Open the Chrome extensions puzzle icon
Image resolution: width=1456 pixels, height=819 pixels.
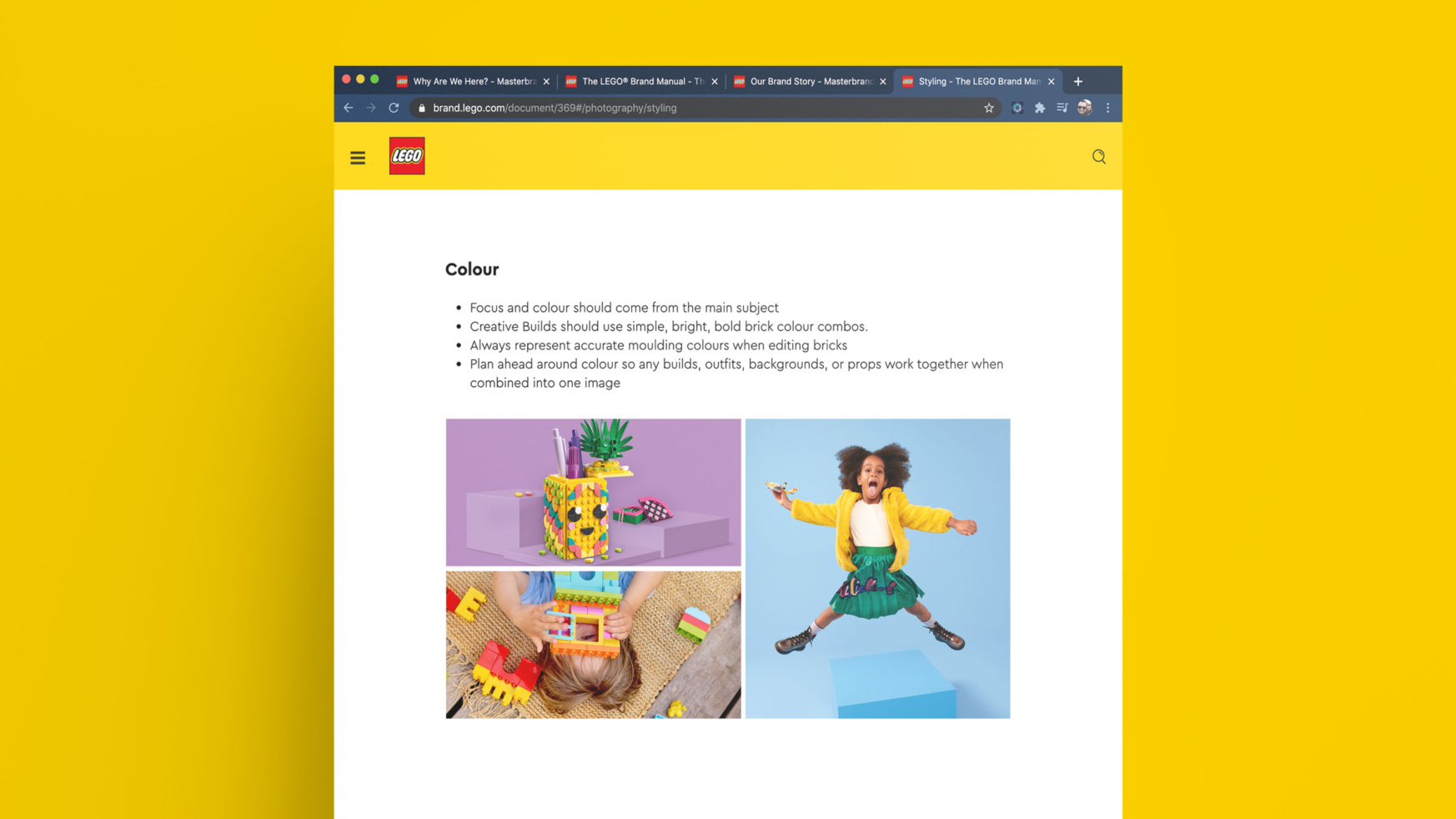click(1040, 108)
